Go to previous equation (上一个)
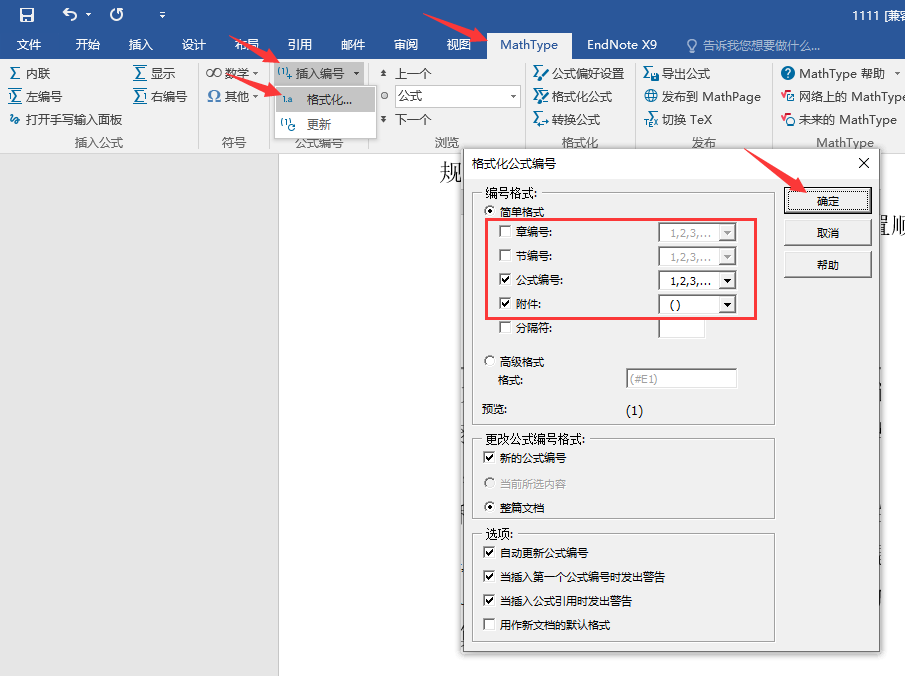 (x=406, y=73)
